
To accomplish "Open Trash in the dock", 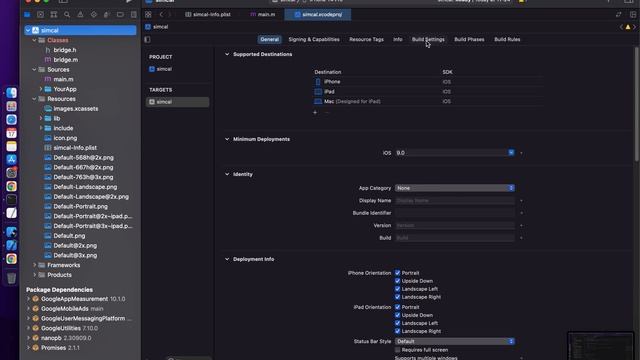I will (11, 278).
